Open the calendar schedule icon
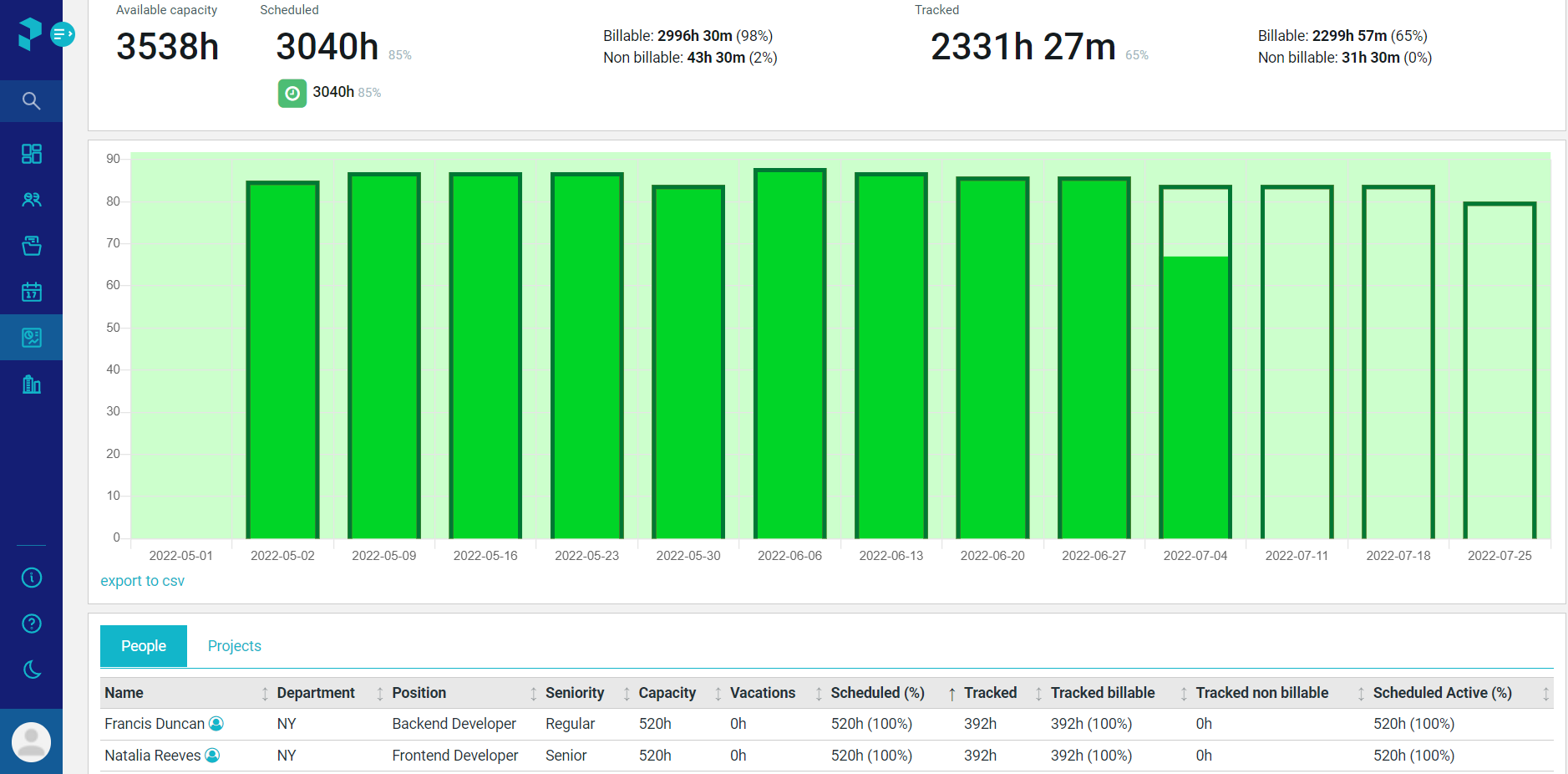Viewport: 1568px width, 774px height. [32, 292]
